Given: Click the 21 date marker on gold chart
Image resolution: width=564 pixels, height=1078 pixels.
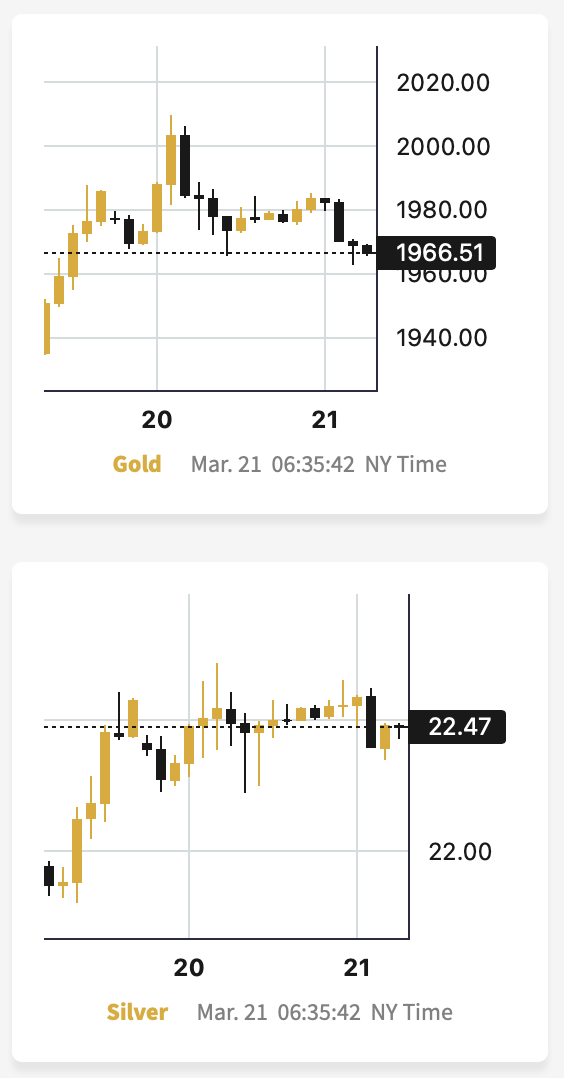Looking at the screenshot, I should (325, 419).
